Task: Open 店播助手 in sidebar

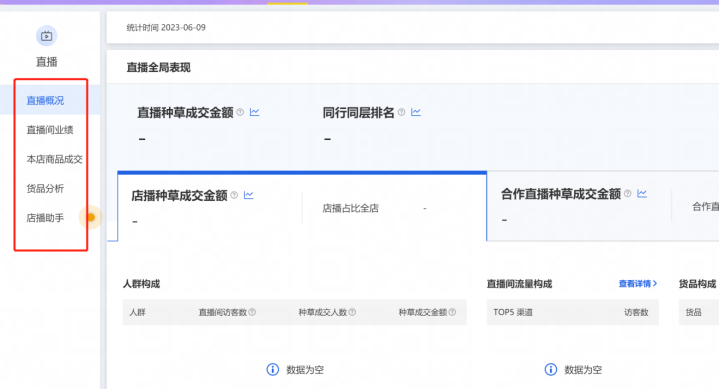Action: pyautogui.click(x=45, y=218)
